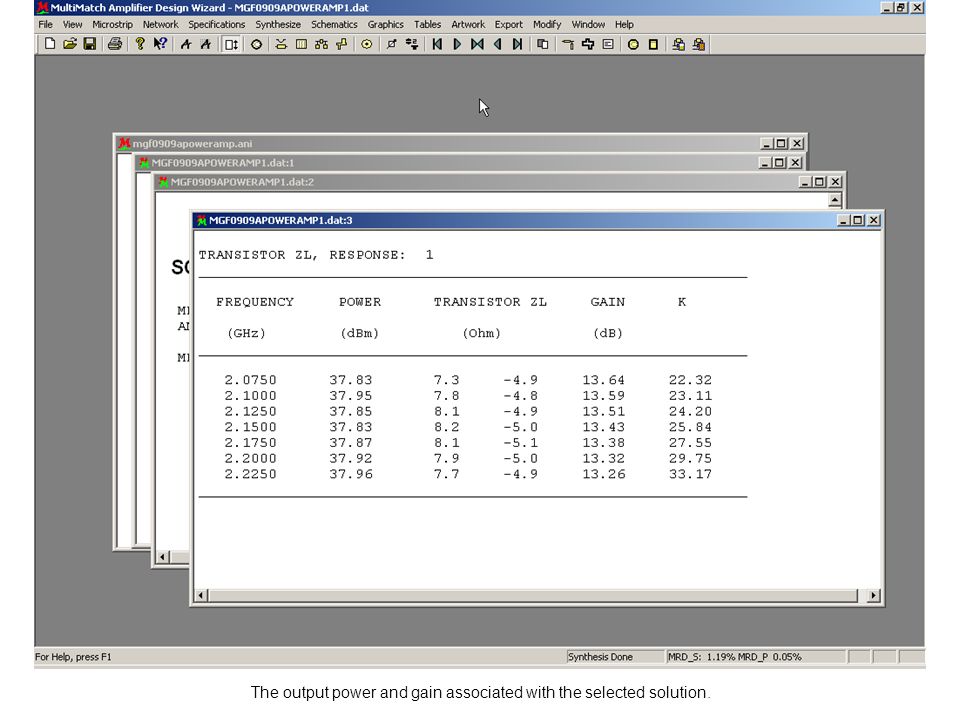Jump to first solution with bar-left arrow
This screenshot has height=720, width=960.
(x=437, y=44)
